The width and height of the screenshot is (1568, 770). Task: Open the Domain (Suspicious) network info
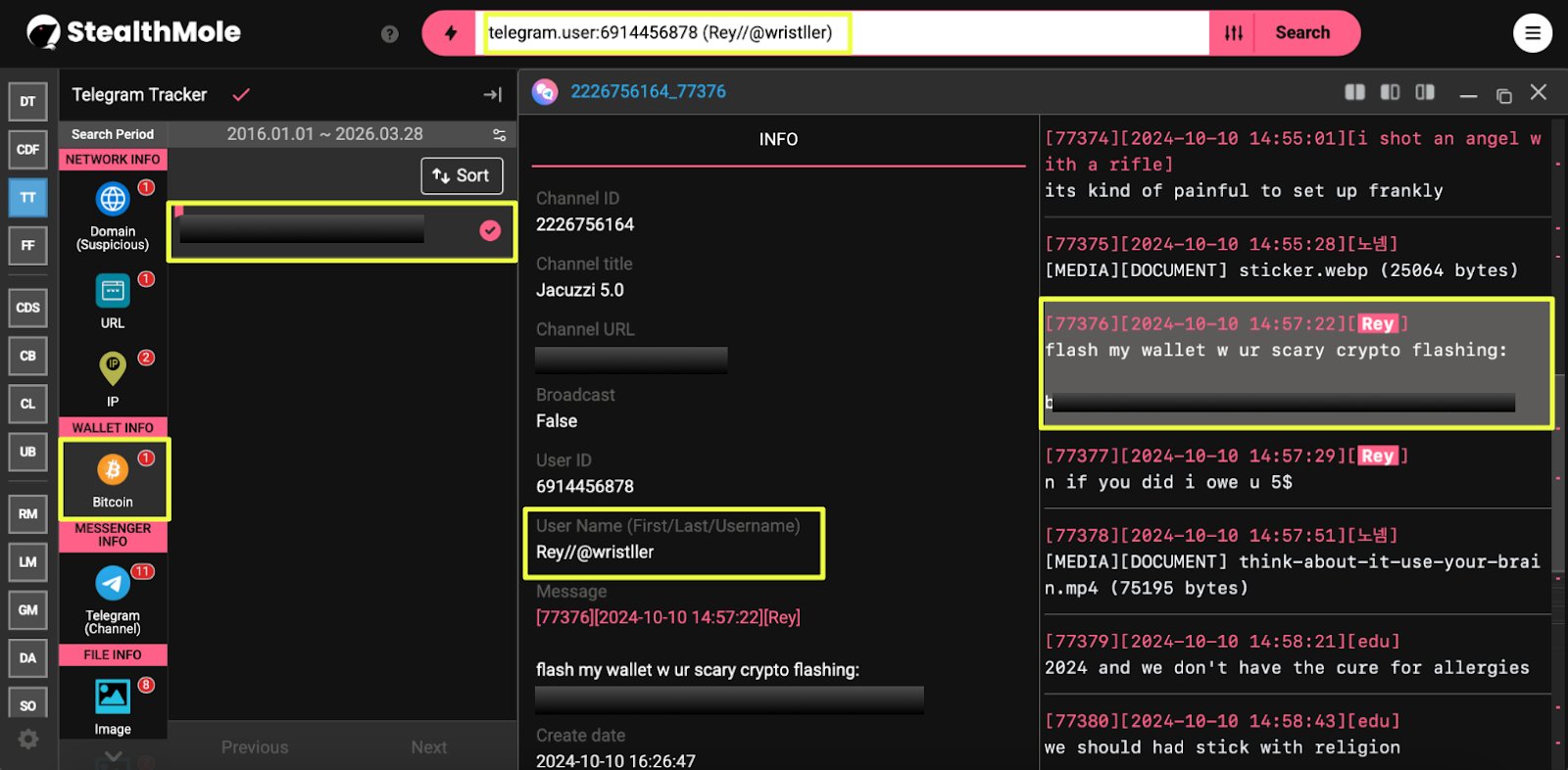113,200
